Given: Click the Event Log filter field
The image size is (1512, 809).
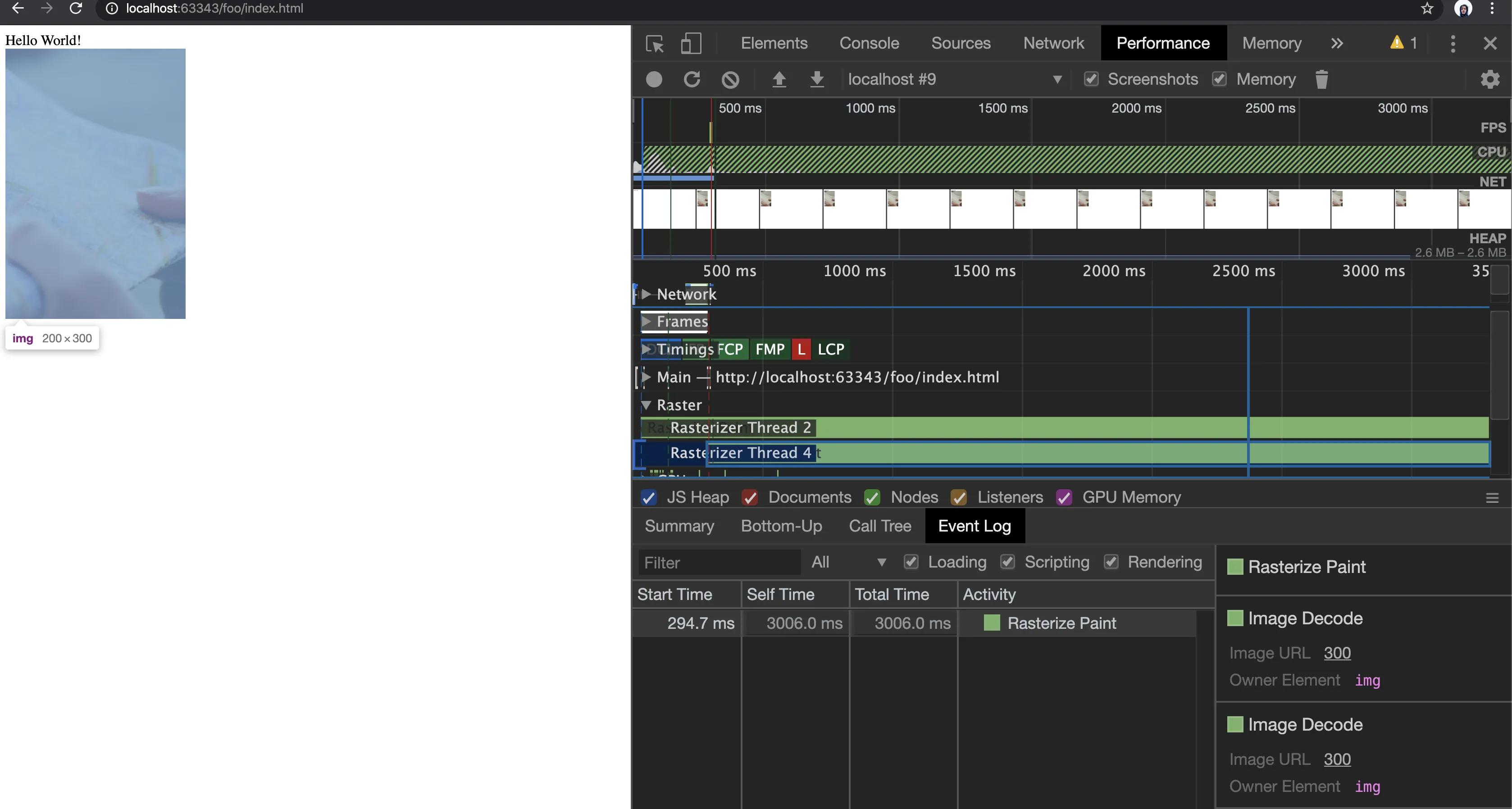Looking at the screenshot, I should [719, 563].
